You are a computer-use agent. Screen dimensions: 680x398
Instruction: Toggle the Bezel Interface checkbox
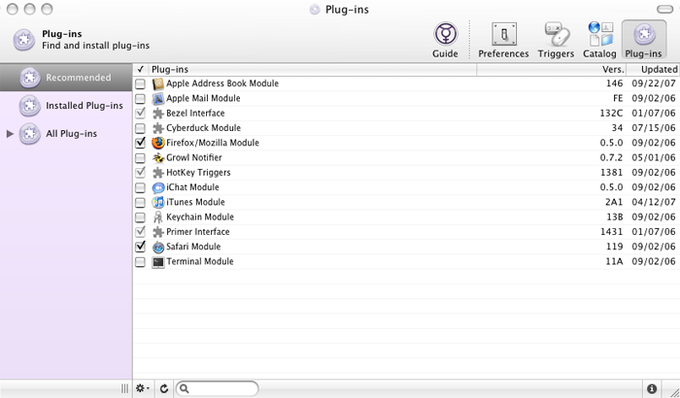[x=140, y=114]
